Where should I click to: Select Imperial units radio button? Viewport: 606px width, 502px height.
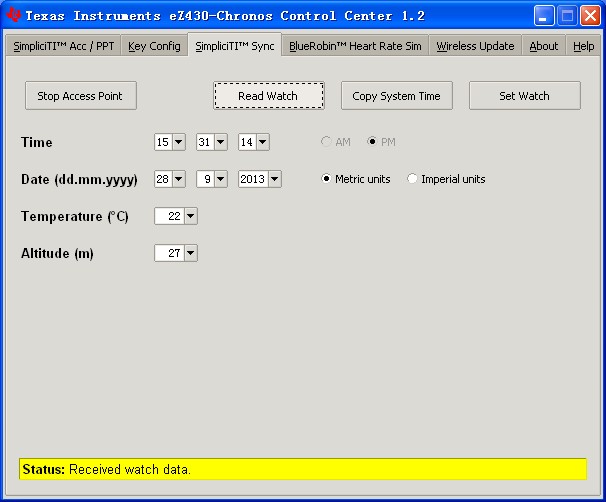tap(412, 179)
